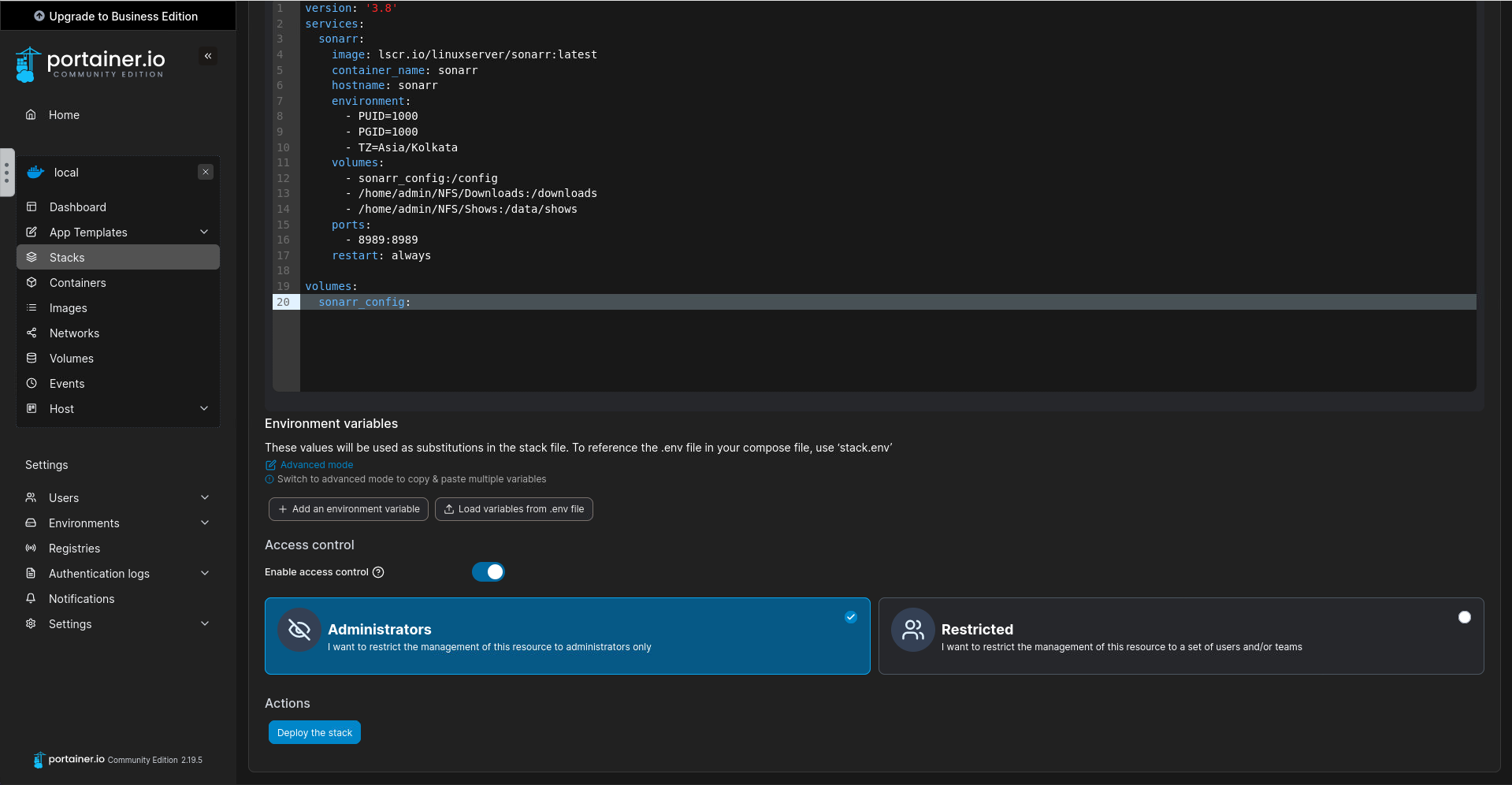The width and height of the screenshot is (1512, 785).
Task: Open Containers via its cube icon
Action: (32, 283)
